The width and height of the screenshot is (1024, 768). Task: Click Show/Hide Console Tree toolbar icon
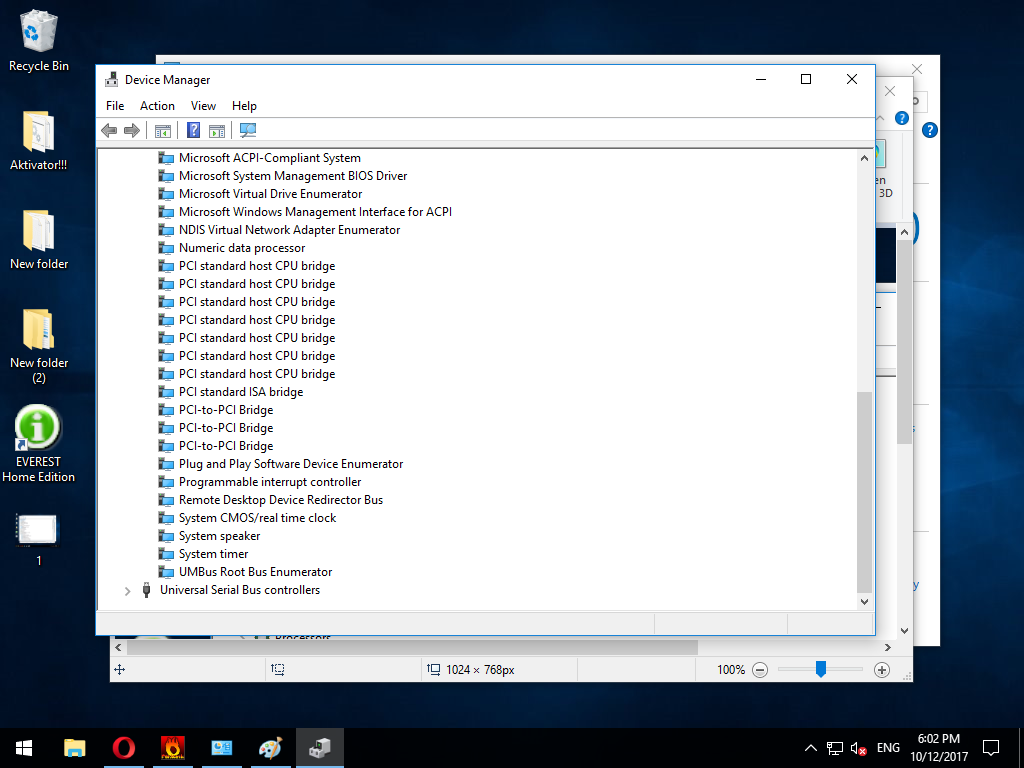(163, 131)
